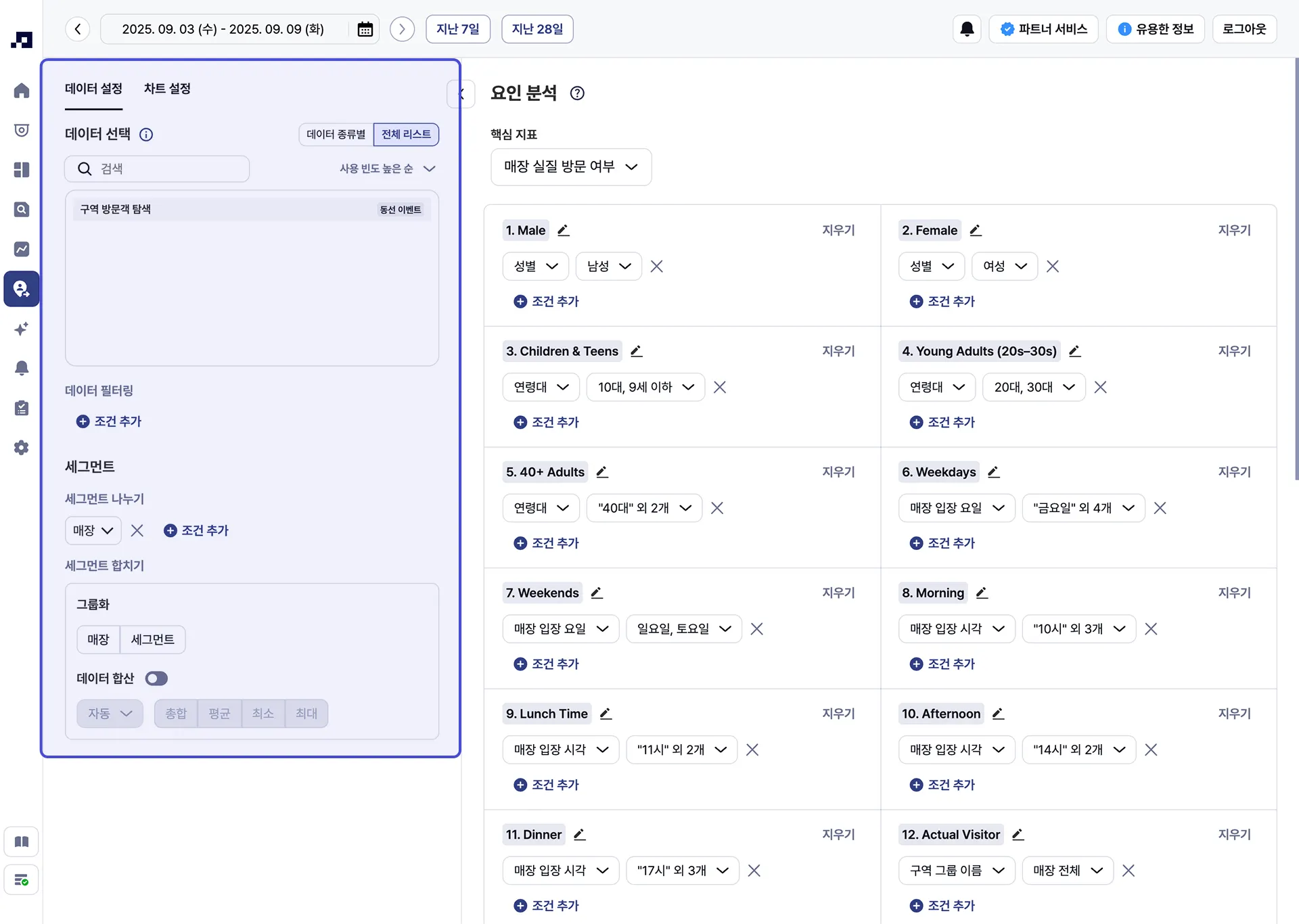Select 세그먼트 grouping option

coord(152,639)
